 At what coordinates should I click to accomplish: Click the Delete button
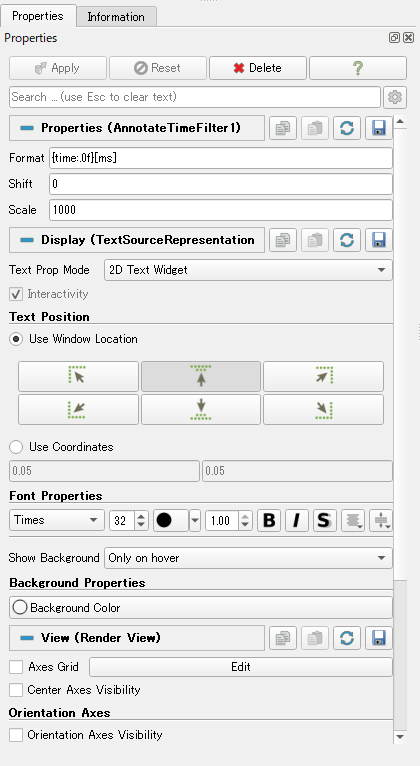[258, 68]
